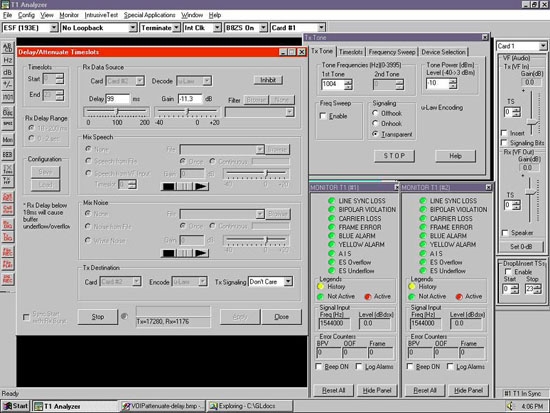Open the File menu
Screen dimensions: 550x413
[x=7, y=15]
